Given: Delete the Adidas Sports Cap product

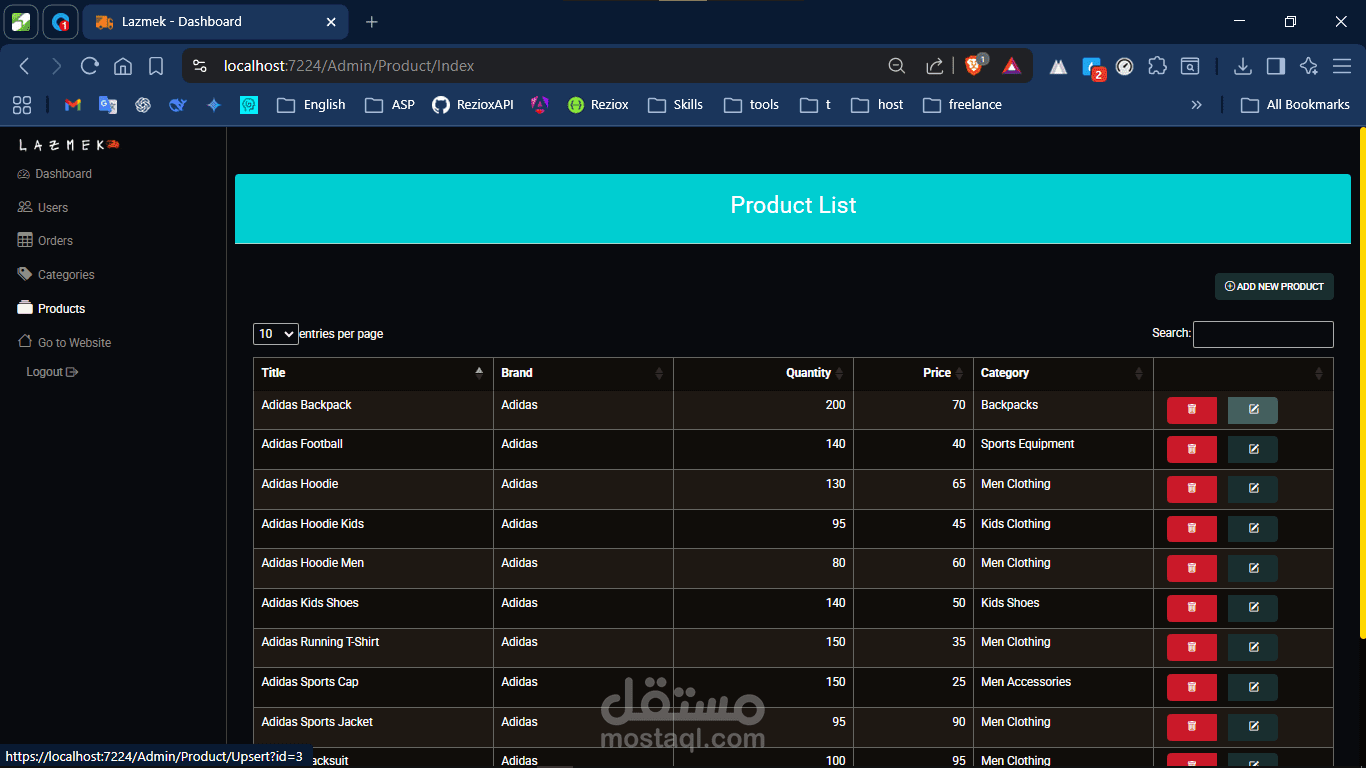Looking at the screenshot, I should pos(1192,687).
